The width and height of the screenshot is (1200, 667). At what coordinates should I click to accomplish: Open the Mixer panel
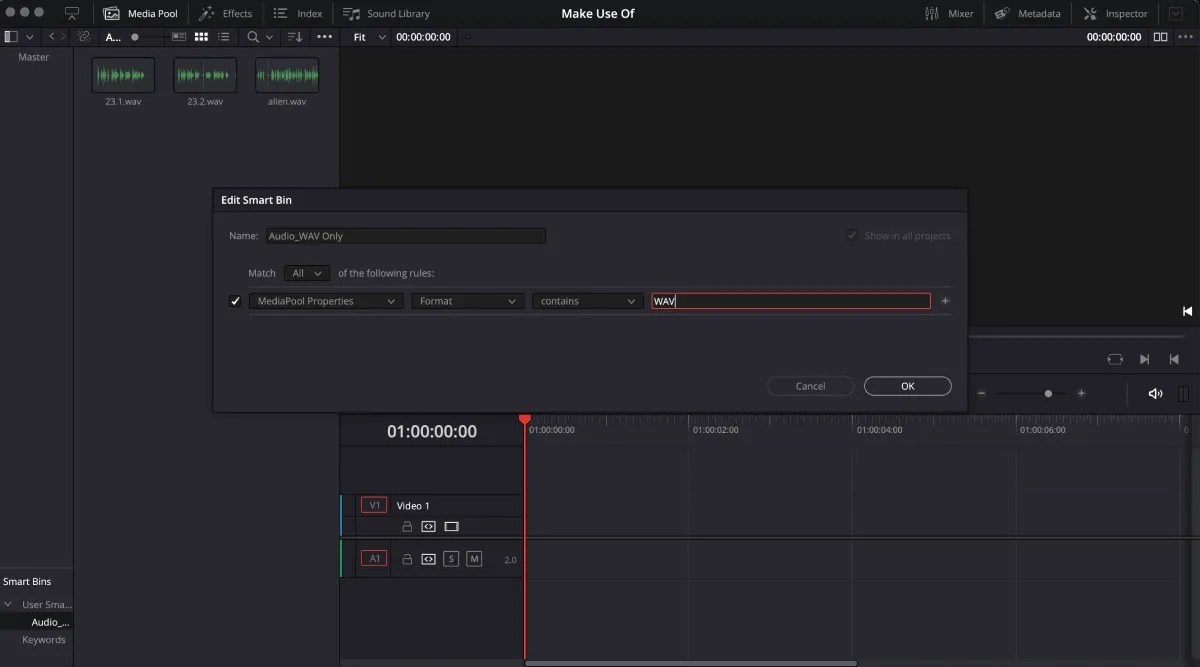[x=948, y=13]
